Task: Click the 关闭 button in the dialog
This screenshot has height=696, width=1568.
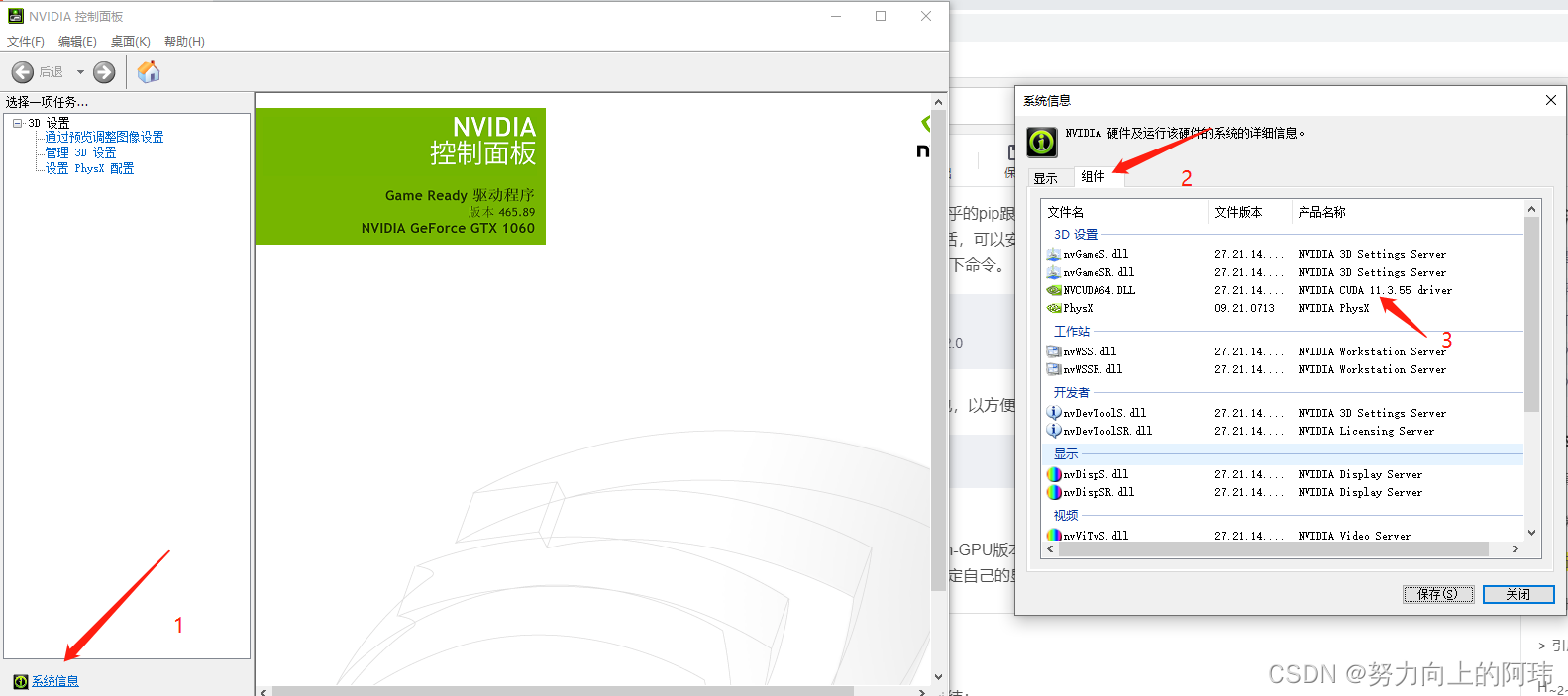Action: [x=1518, y=594]
